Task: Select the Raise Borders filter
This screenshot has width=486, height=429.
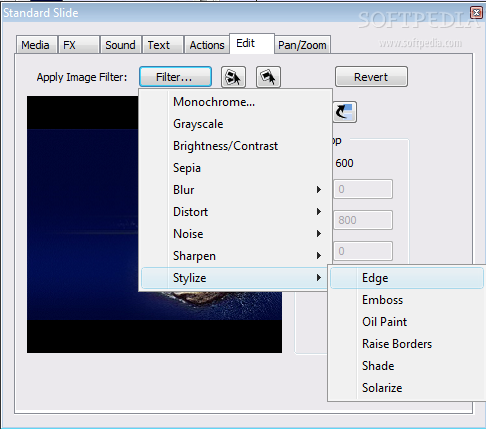Action: pyautogui.click(x=407, y=344)
